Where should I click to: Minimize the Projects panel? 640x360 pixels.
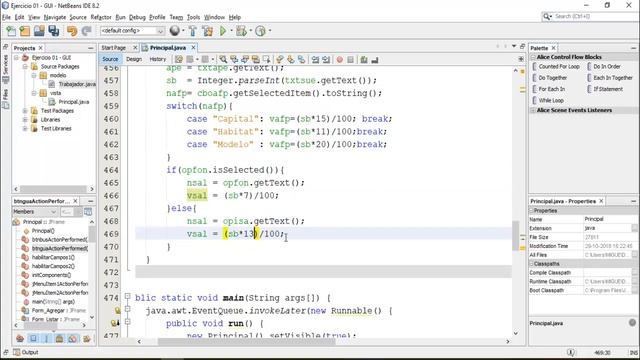91,48
